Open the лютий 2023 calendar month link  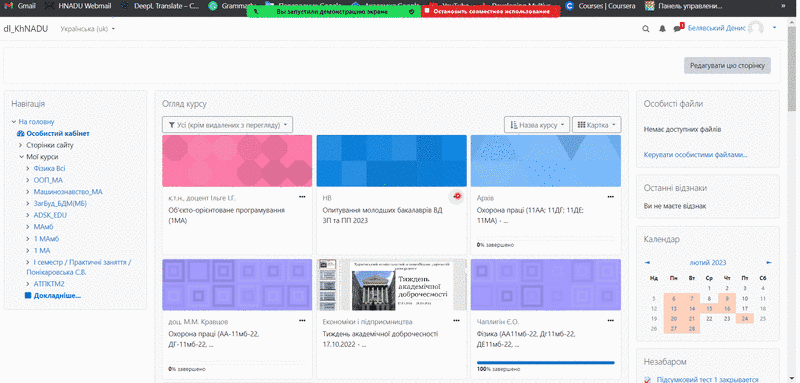708,263
